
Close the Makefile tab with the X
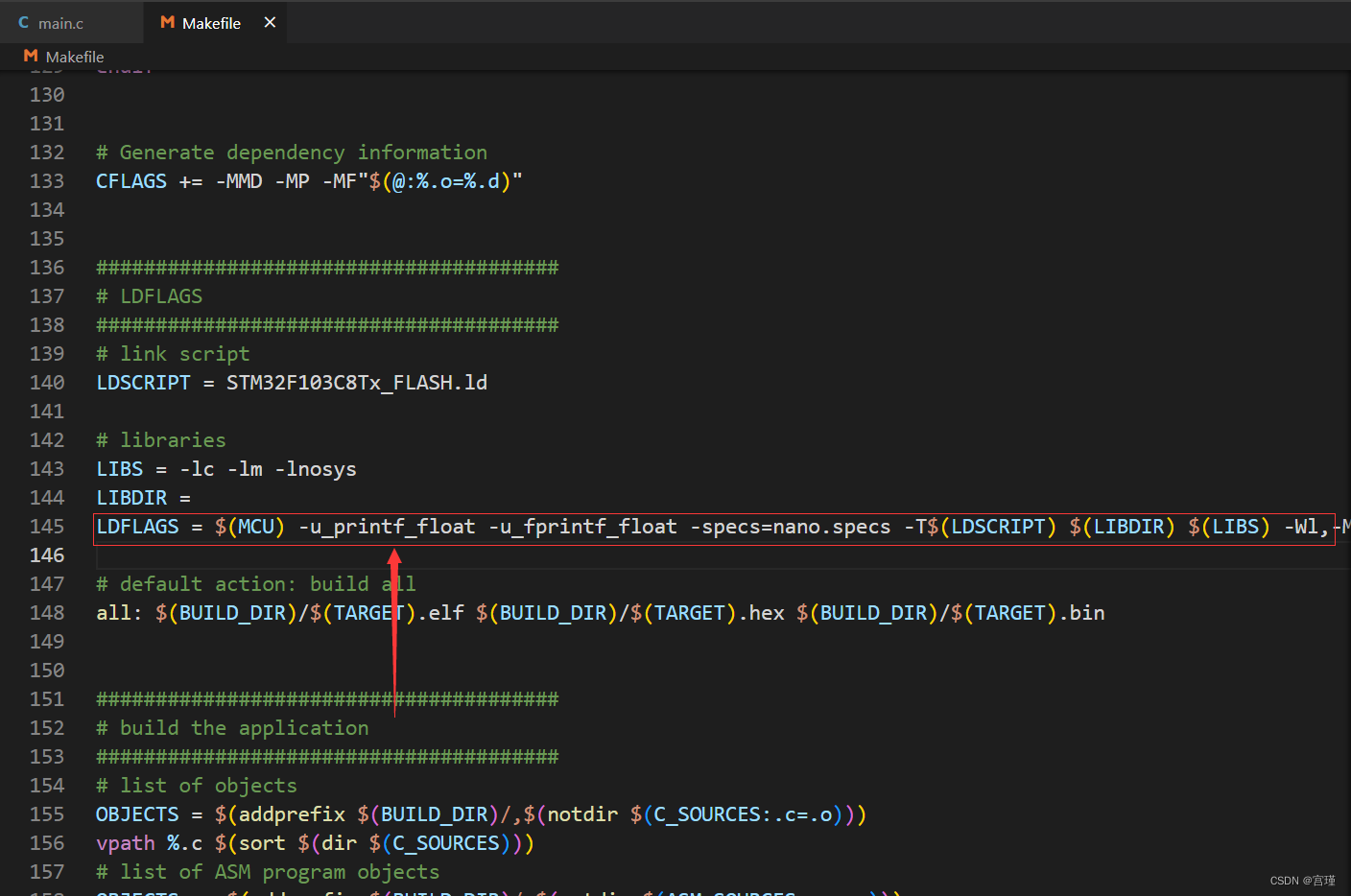pos(270,22)
